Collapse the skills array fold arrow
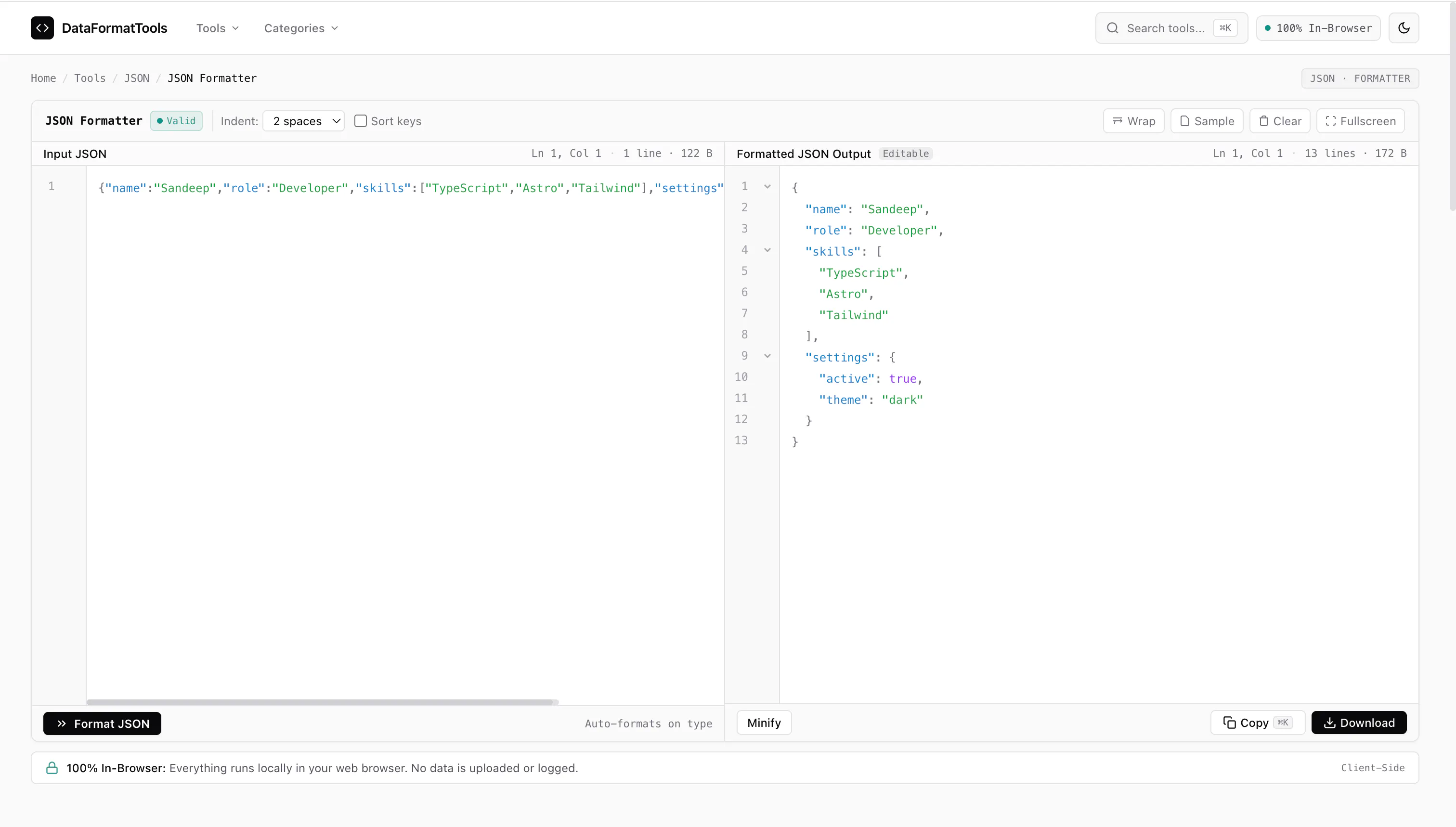 click(767, 250)
